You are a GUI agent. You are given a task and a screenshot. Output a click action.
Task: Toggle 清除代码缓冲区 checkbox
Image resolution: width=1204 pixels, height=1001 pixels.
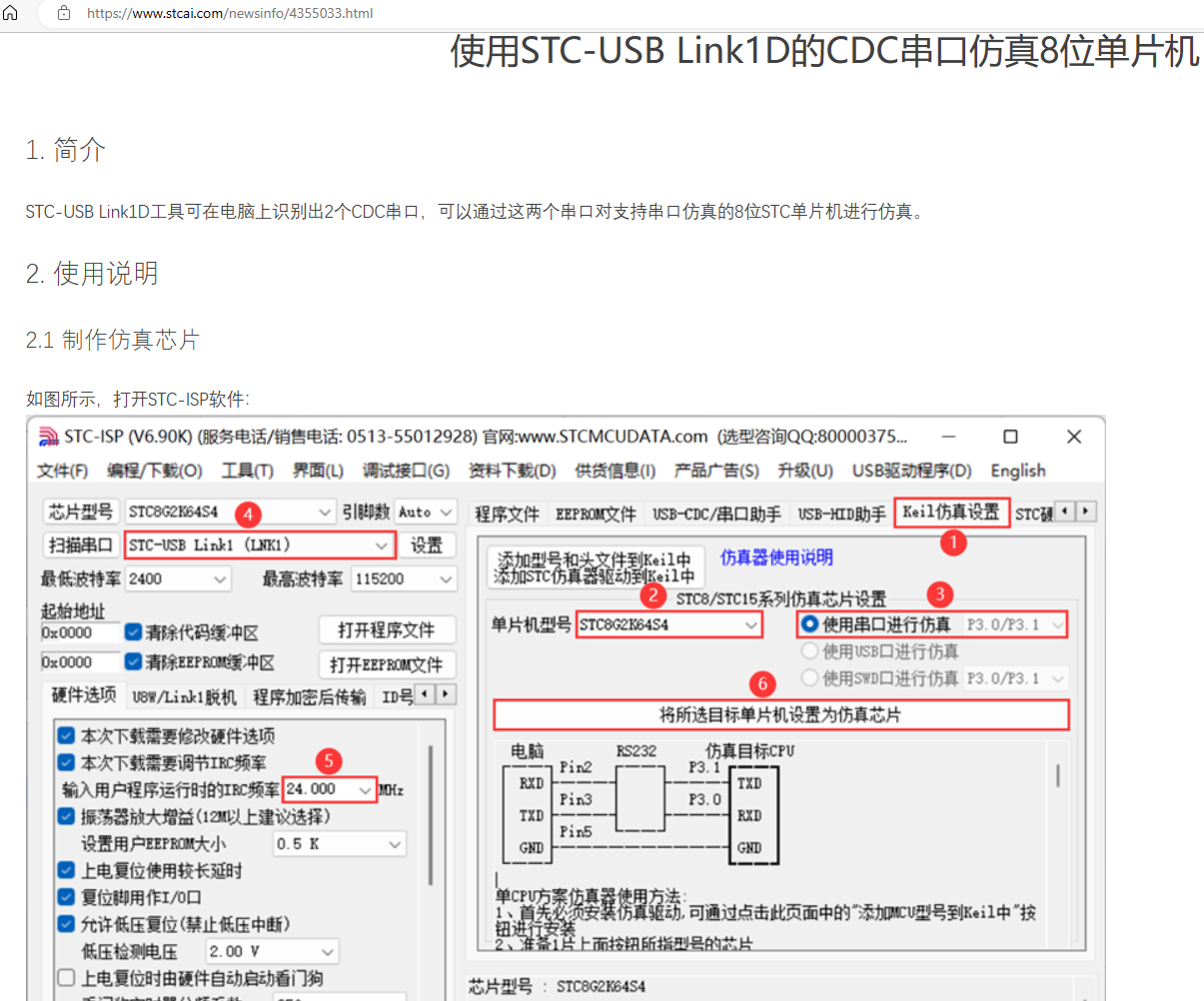pyautogui.click(x=134, y=632)
